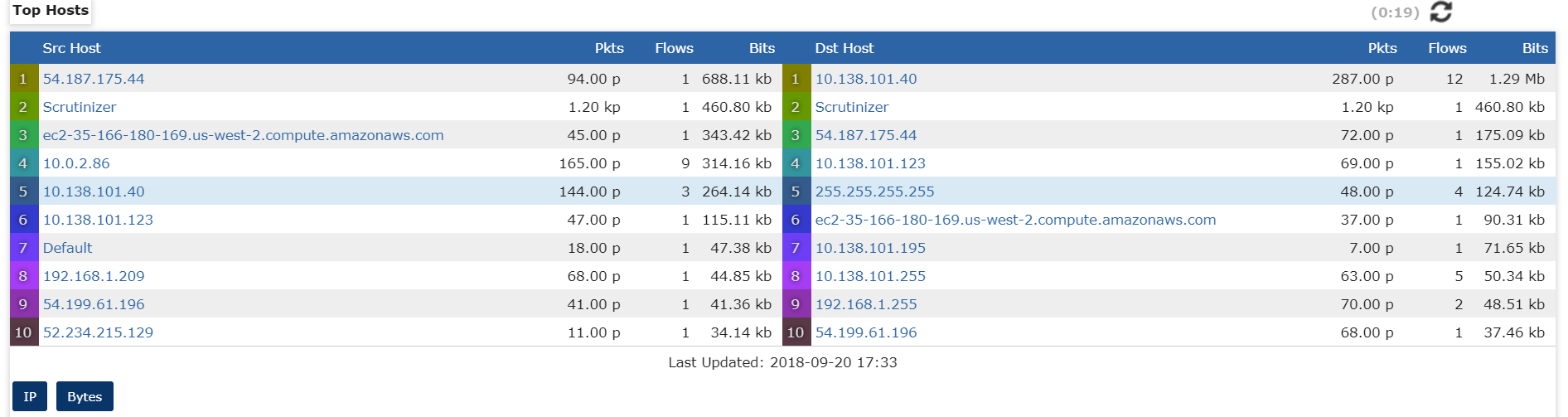Click destination host 255.255.255.255
The image size is (1568, 417).
[x=874, y=192]
